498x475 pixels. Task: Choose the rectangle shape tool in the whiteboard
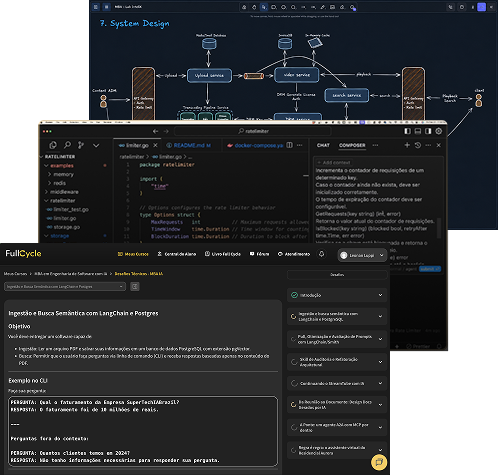274,7
